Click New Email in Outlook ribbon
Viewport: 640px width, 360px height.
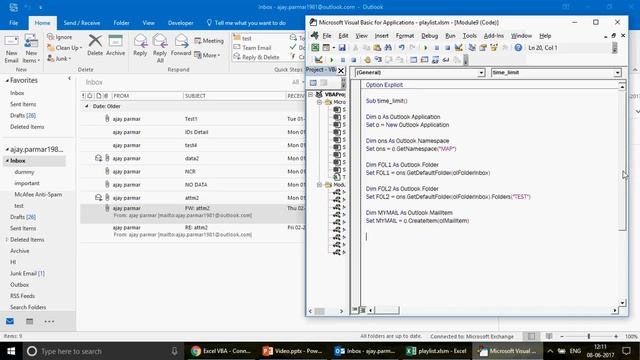click(x=11, y=49)
